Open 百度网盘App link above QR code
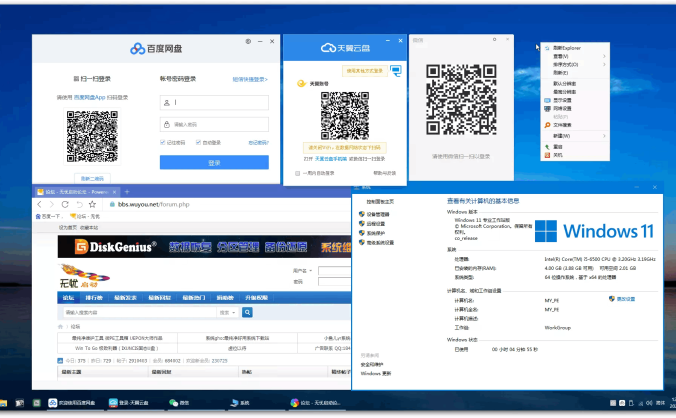This screenshot has height=418, width=676. tap(89, 97)
